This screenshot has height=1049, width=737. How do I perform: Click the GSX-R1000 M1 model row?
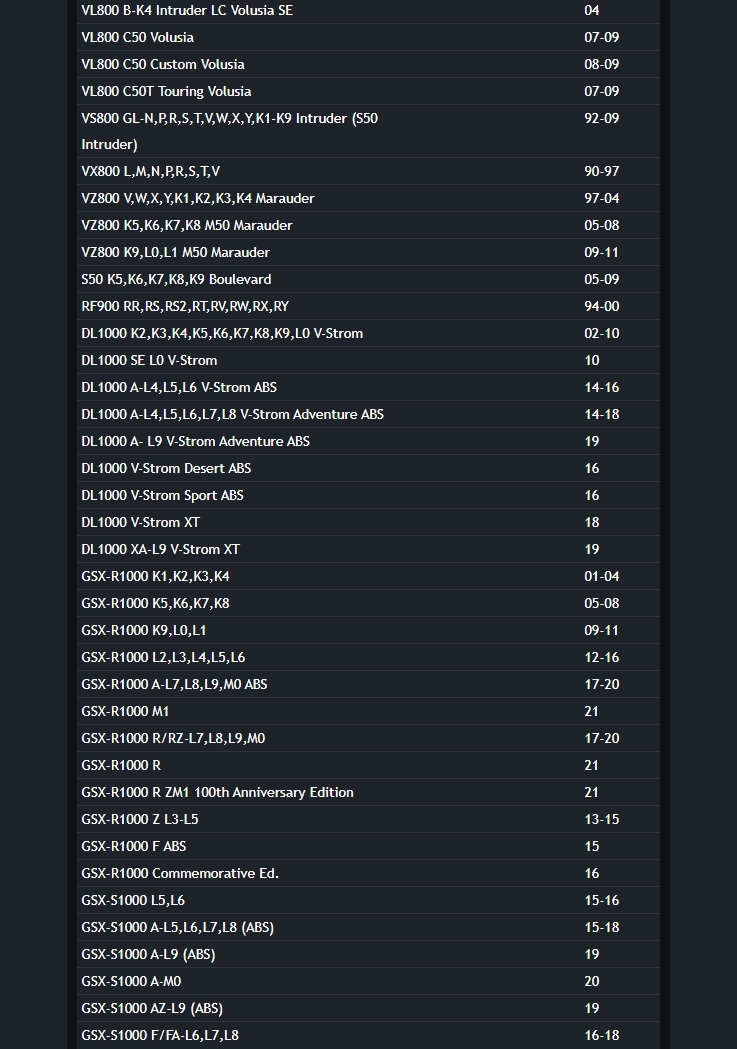[x=125, y=711]
